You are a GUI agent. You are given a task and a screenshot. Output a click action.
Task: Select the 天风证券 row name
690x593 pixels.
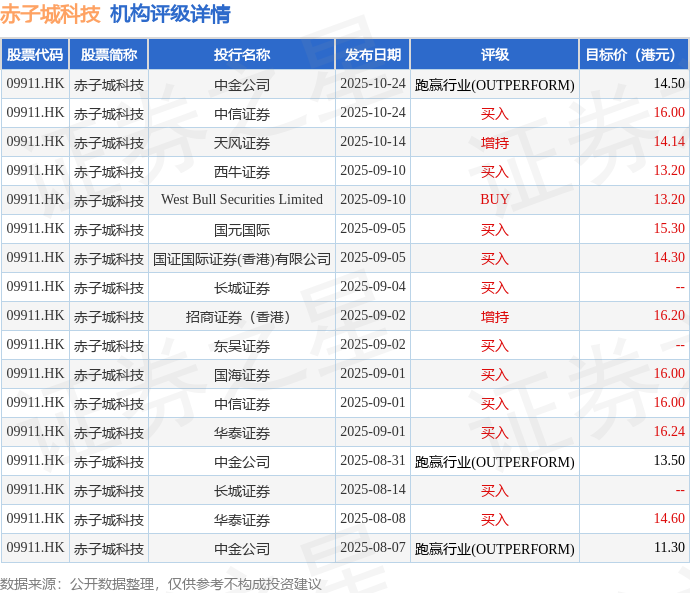pos(242,142)
